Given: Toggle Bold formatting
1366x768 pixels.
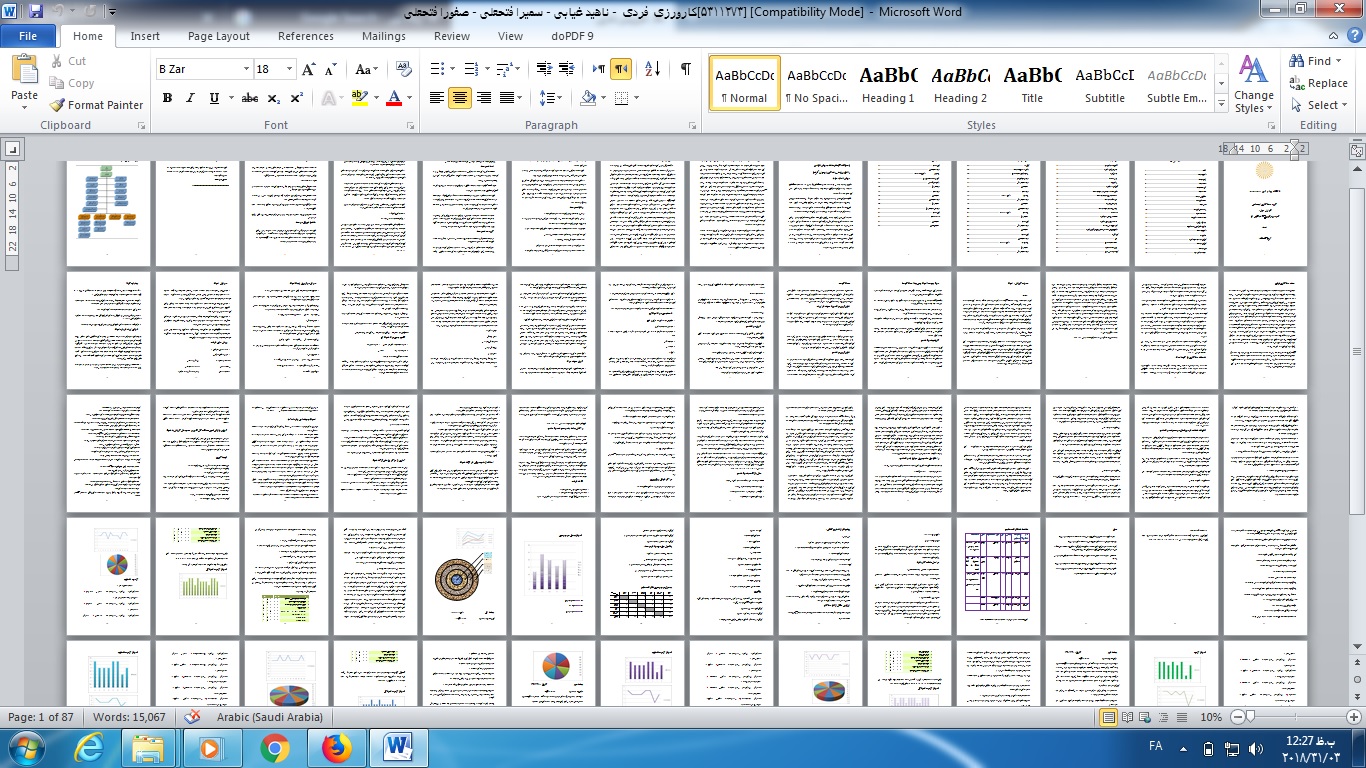Looking at the screenshot, I should click(167, 98).
